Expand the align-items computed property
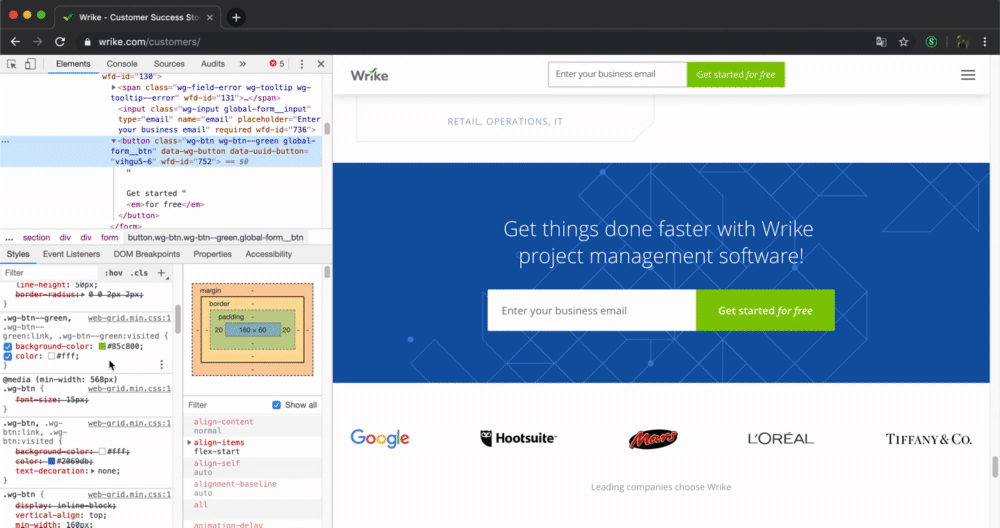Viewport: 1000px width, 528px height. 189,443
